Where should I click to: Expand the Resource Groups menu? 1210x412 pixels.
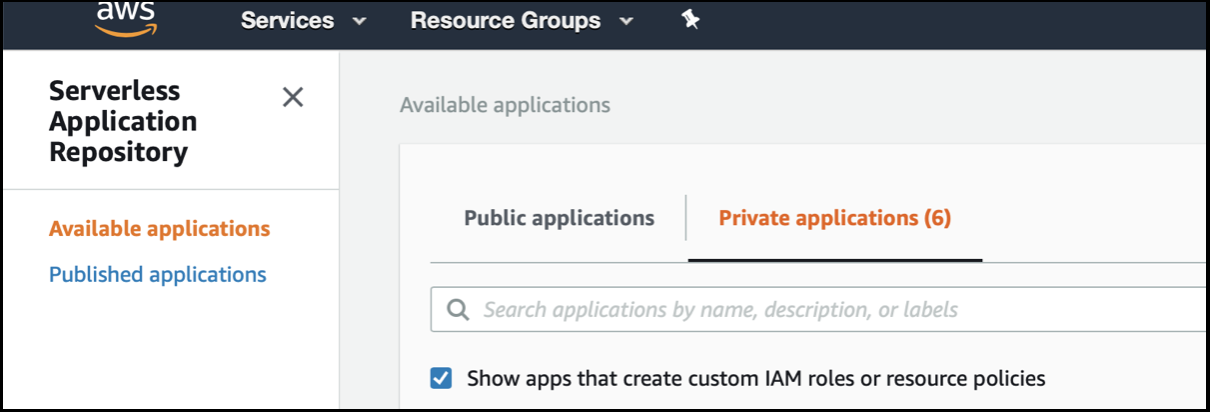tap(521, 20)
